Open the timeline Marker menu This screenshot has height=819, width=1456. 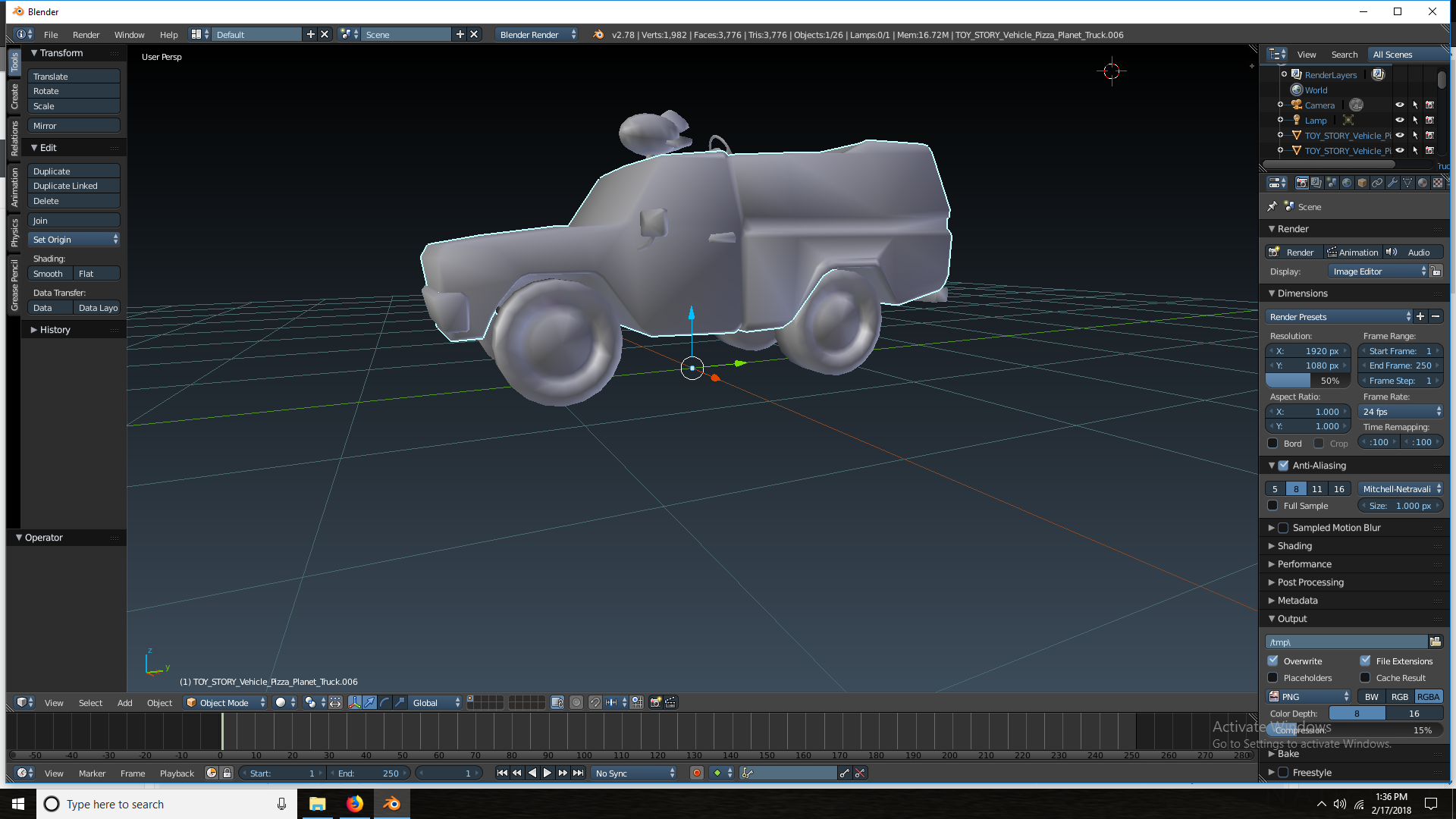pyautogui.click(x=92, y=773)
